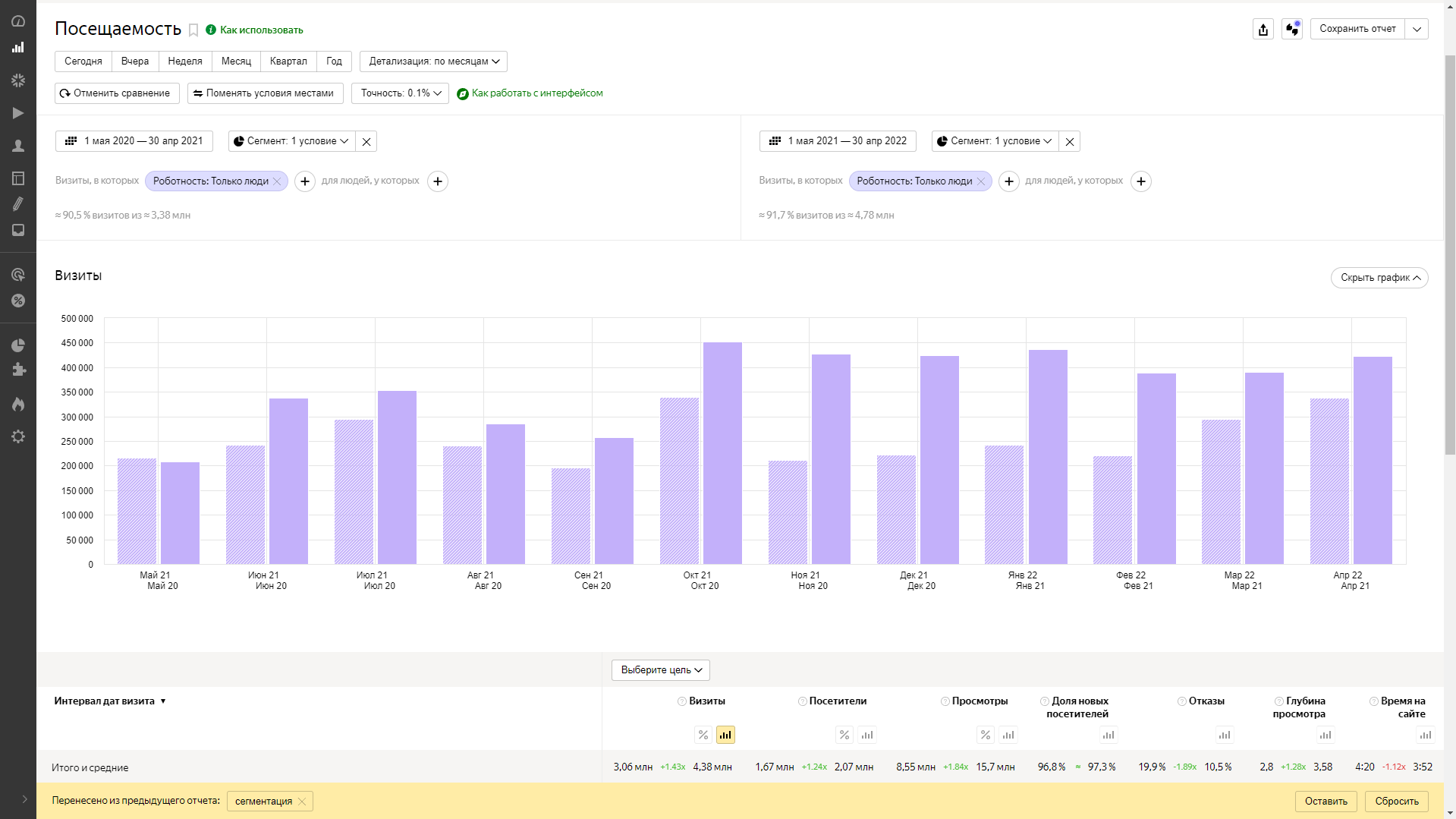This screenshot has width=1456, height=819.
Task: Click Сбросить in the yellow notification bar
Action: tap(1397, 802)
